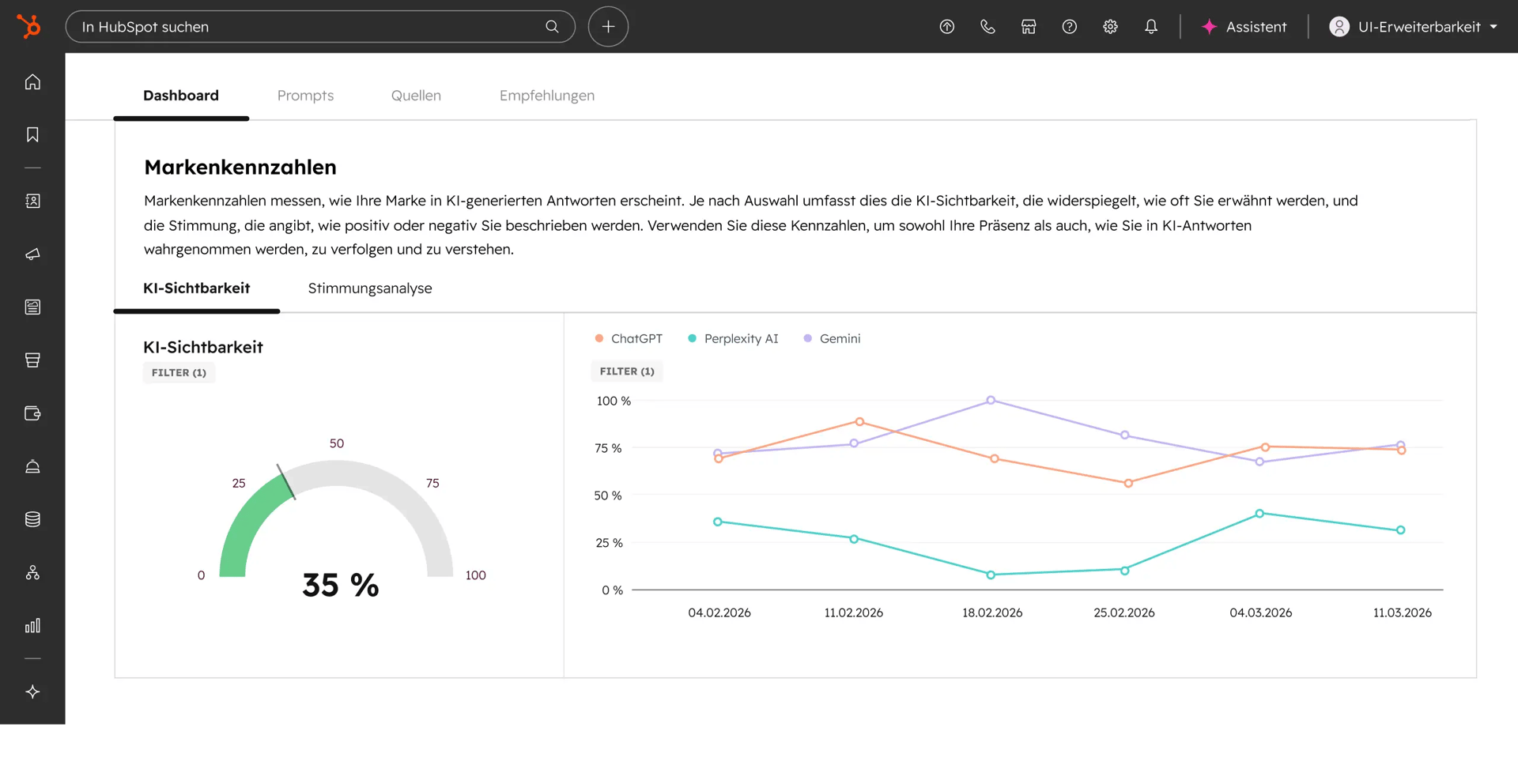Viewport: 1518px width, 784px height.
Task: Open the calling phone icon in the top bar
Action: [987, 26]
